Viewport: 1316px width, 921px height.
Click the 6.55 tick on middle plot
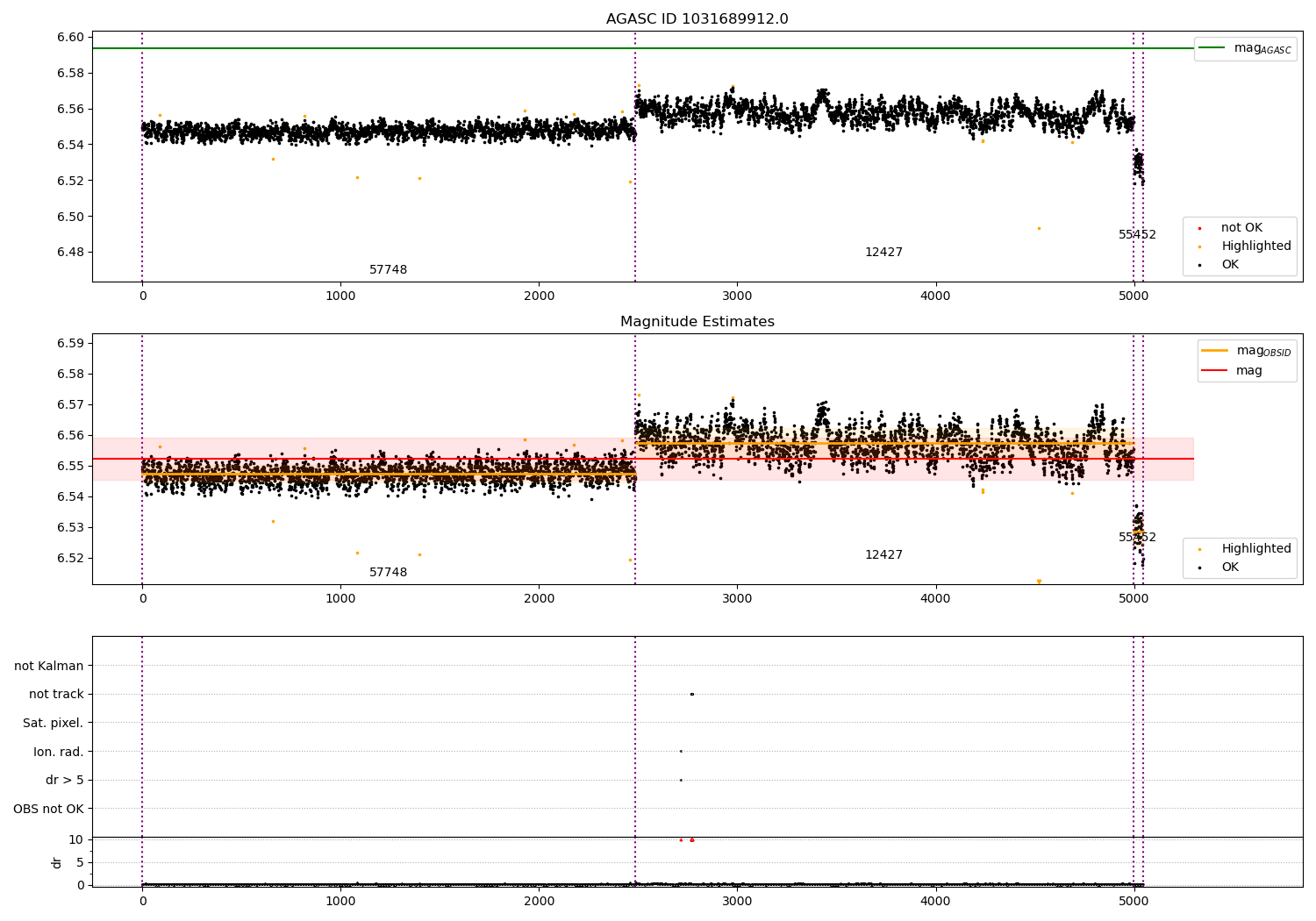click(70, 466)
